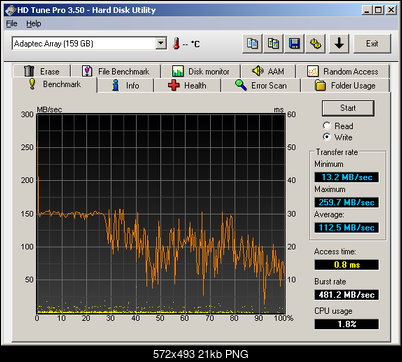Switch to the Health tab

(187, 86)
